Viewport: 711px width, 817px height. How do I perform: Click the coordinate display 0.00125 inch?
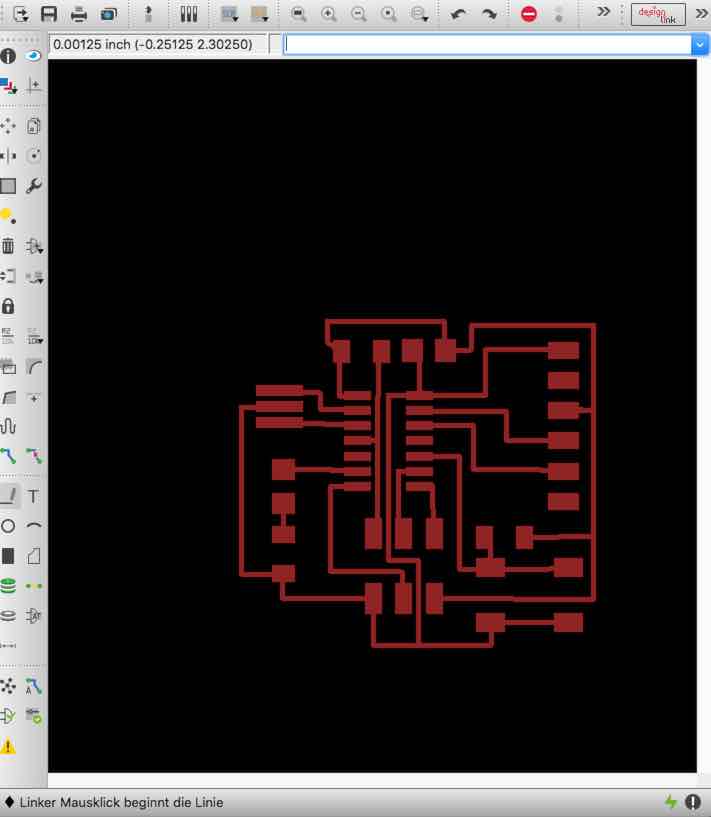158,45
